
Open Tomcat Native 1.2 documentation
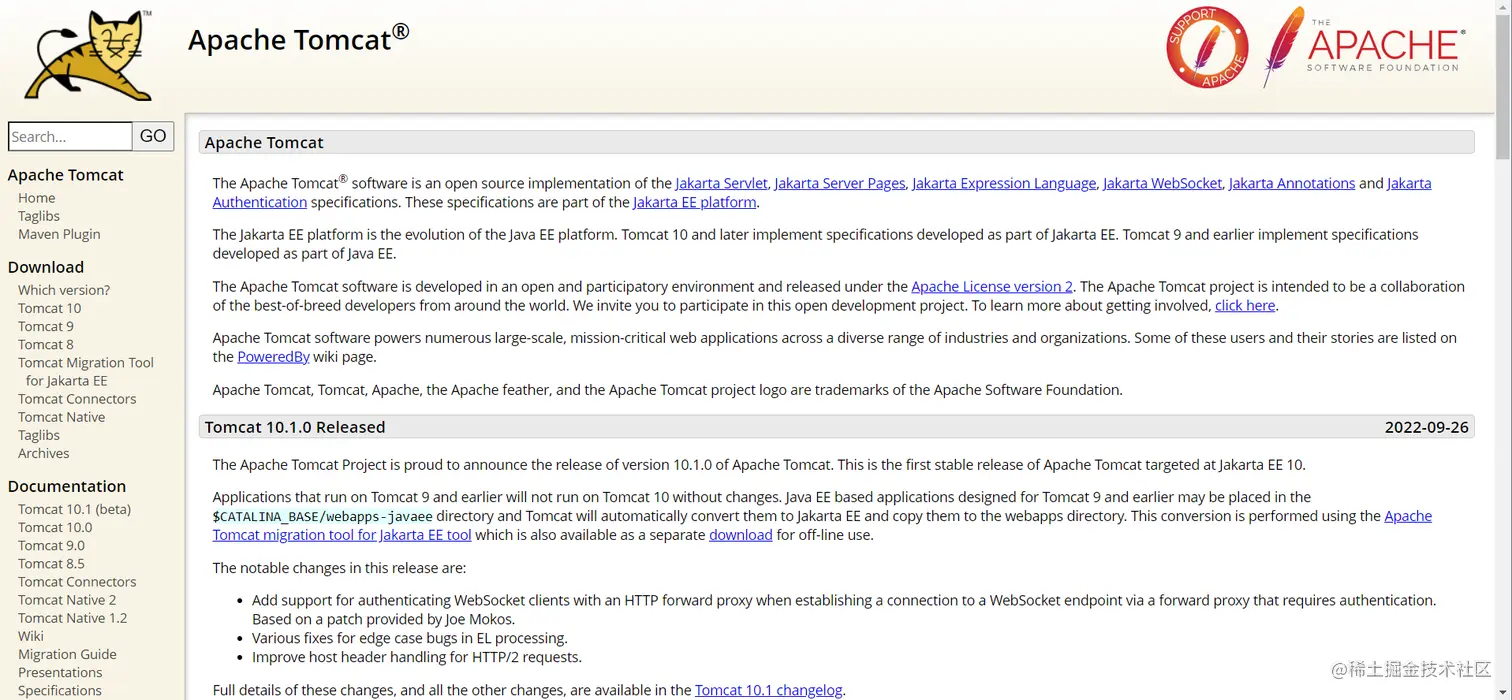72,618
